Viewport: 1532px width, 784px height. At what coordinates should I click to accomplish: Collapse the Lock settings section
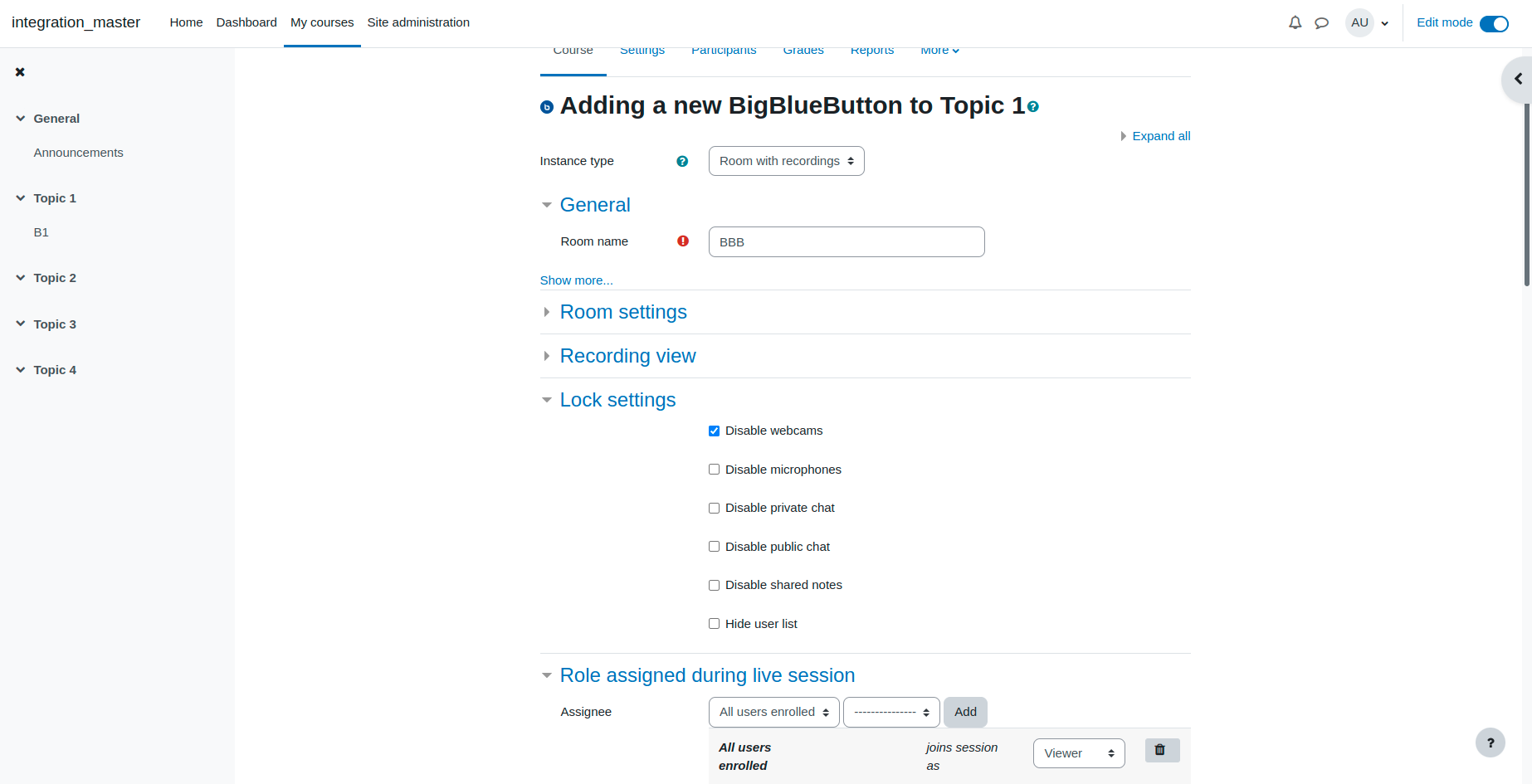click(x=547, y=400)
